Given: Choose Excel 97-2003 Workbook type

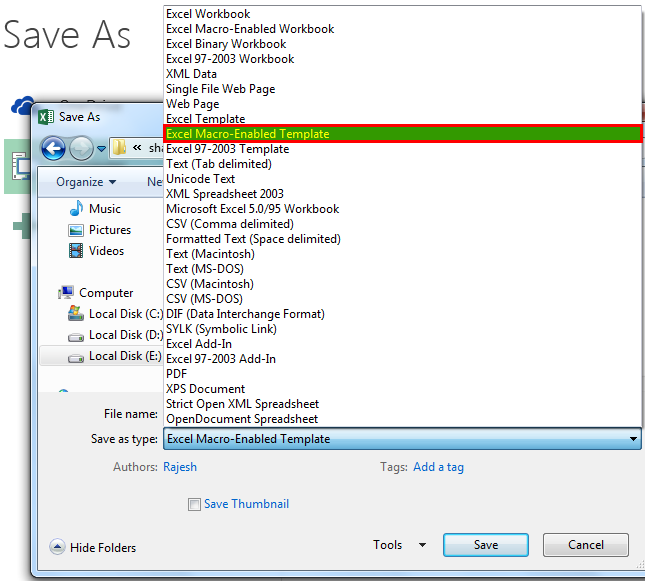Looking at the screenshot, I should click(402, 59).
